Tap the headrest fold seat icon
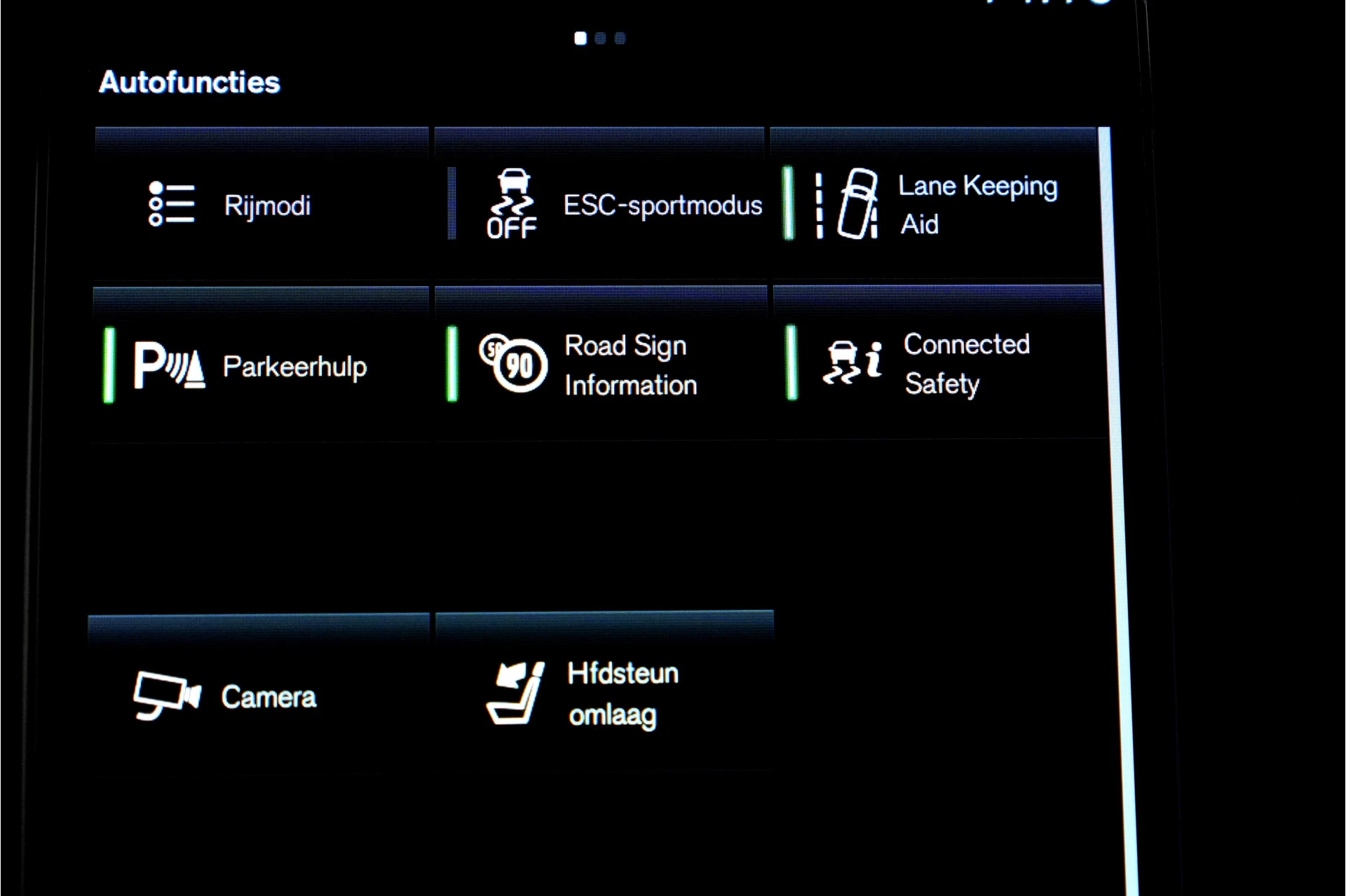 click(x=516, y=693)
